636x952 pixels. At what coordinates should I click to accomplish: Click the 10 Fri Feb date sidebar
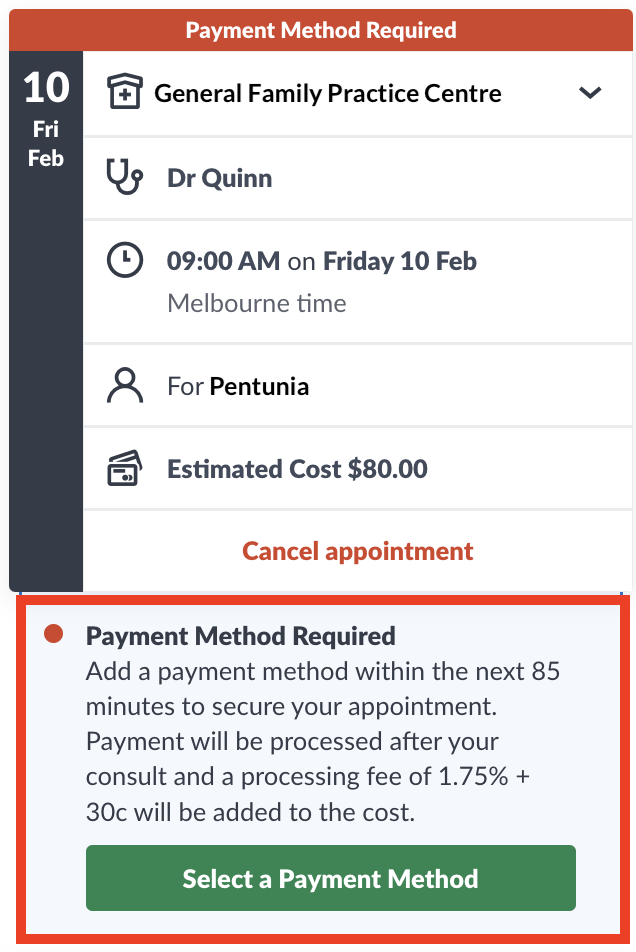click(46, 321)
